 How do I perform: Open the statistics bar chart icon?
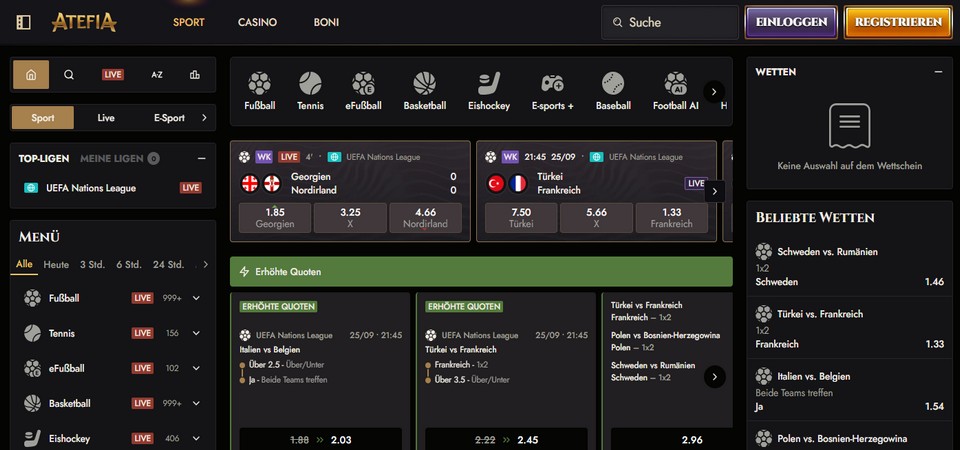[195, 75]
